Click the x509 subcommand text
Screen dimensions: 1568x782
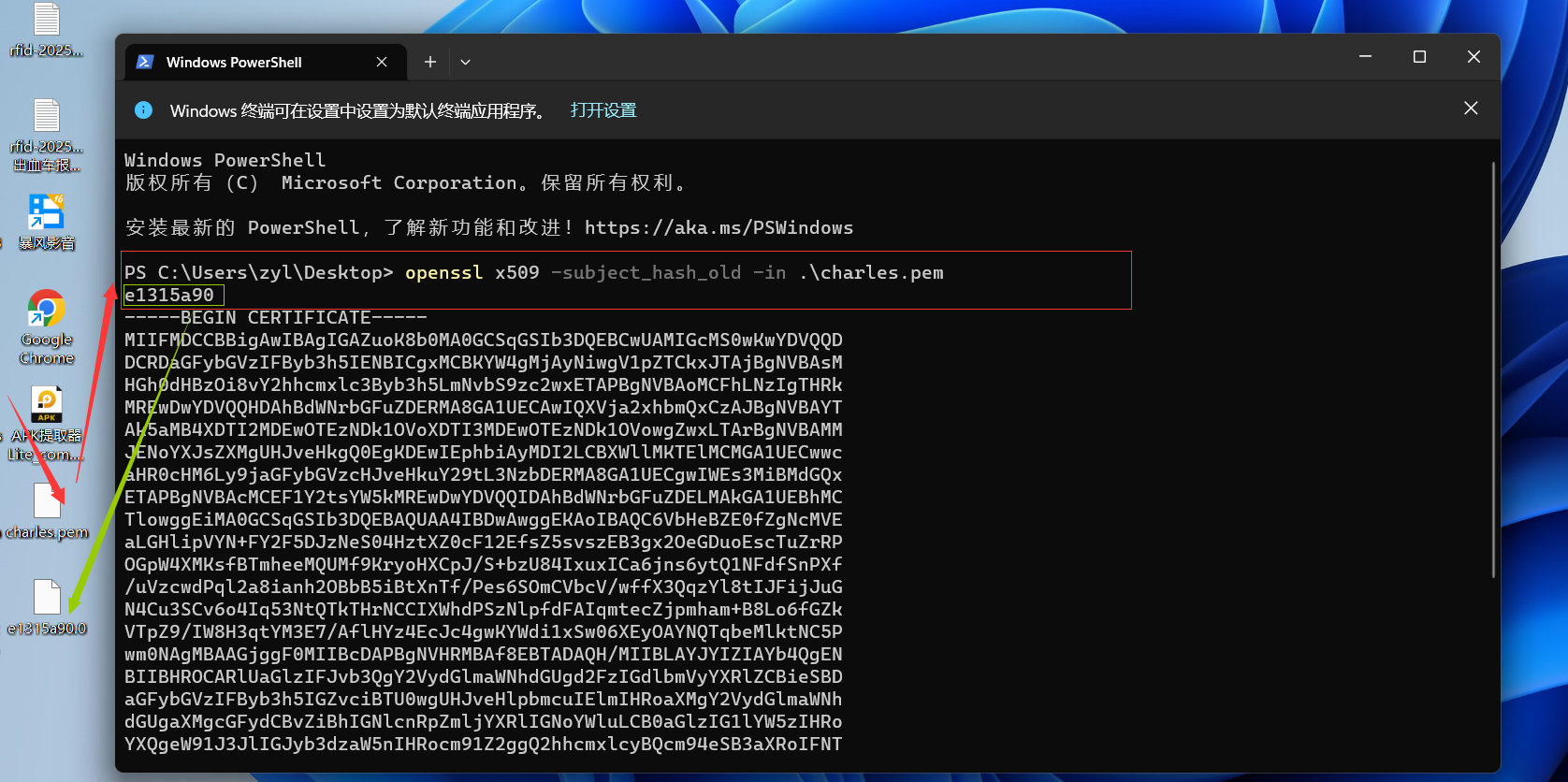pos(517,273)
